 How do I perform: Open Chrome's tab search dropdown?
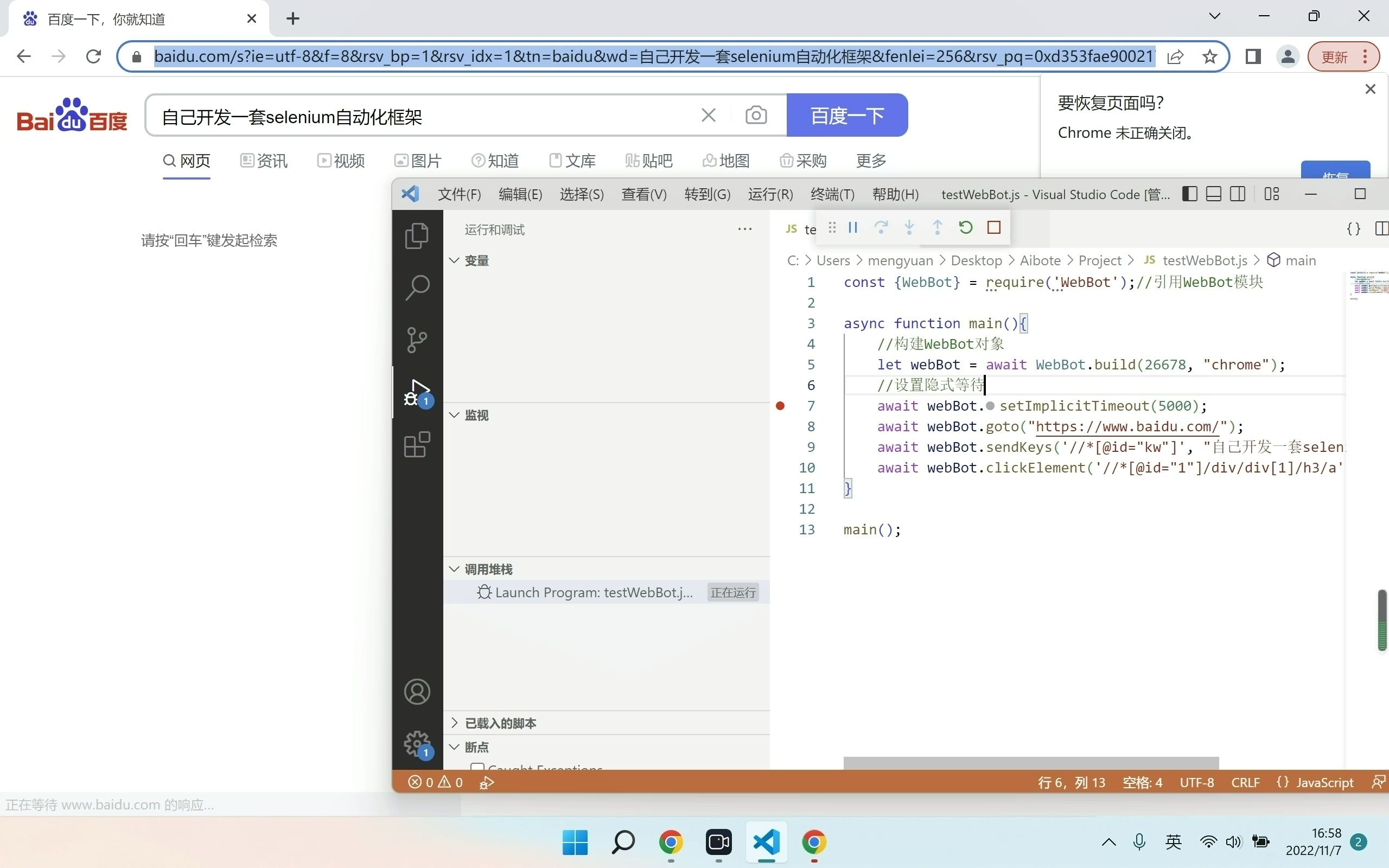pos(1214,17)
